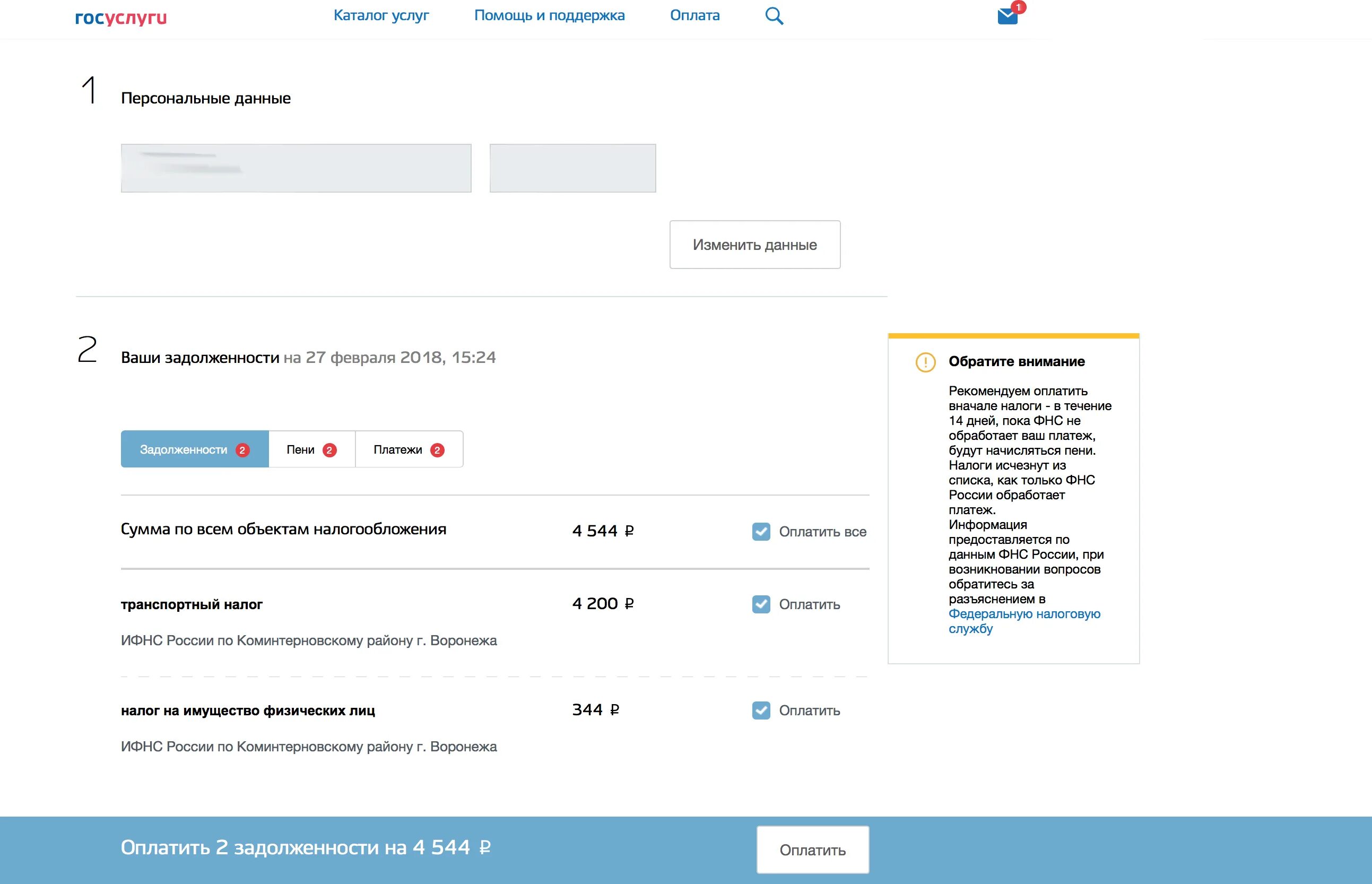
Task: Open Помощь и поддержка menu
Action: click(x=549, y=15)
